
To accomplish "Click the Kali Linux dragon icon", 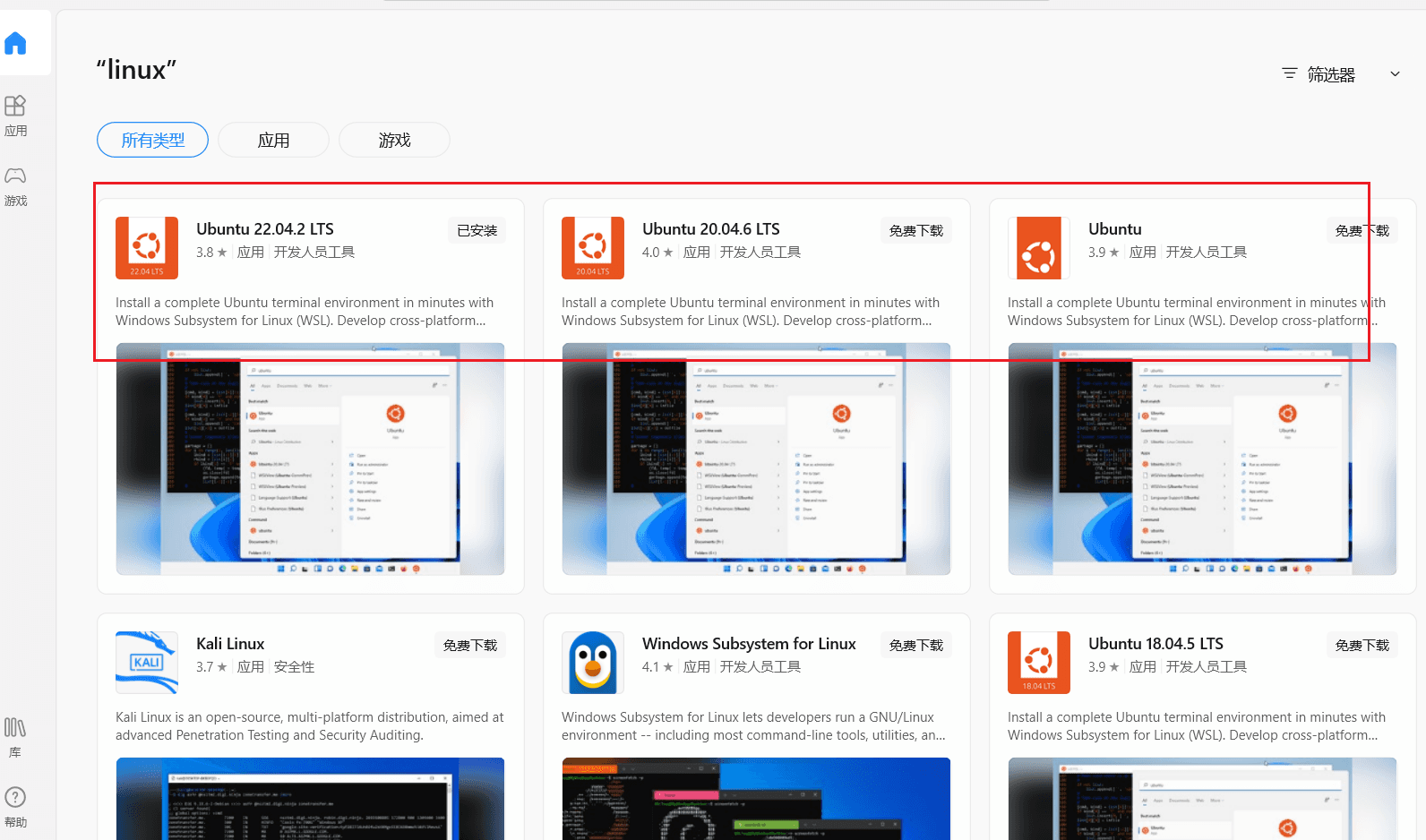I will click(x=147, y=663).
